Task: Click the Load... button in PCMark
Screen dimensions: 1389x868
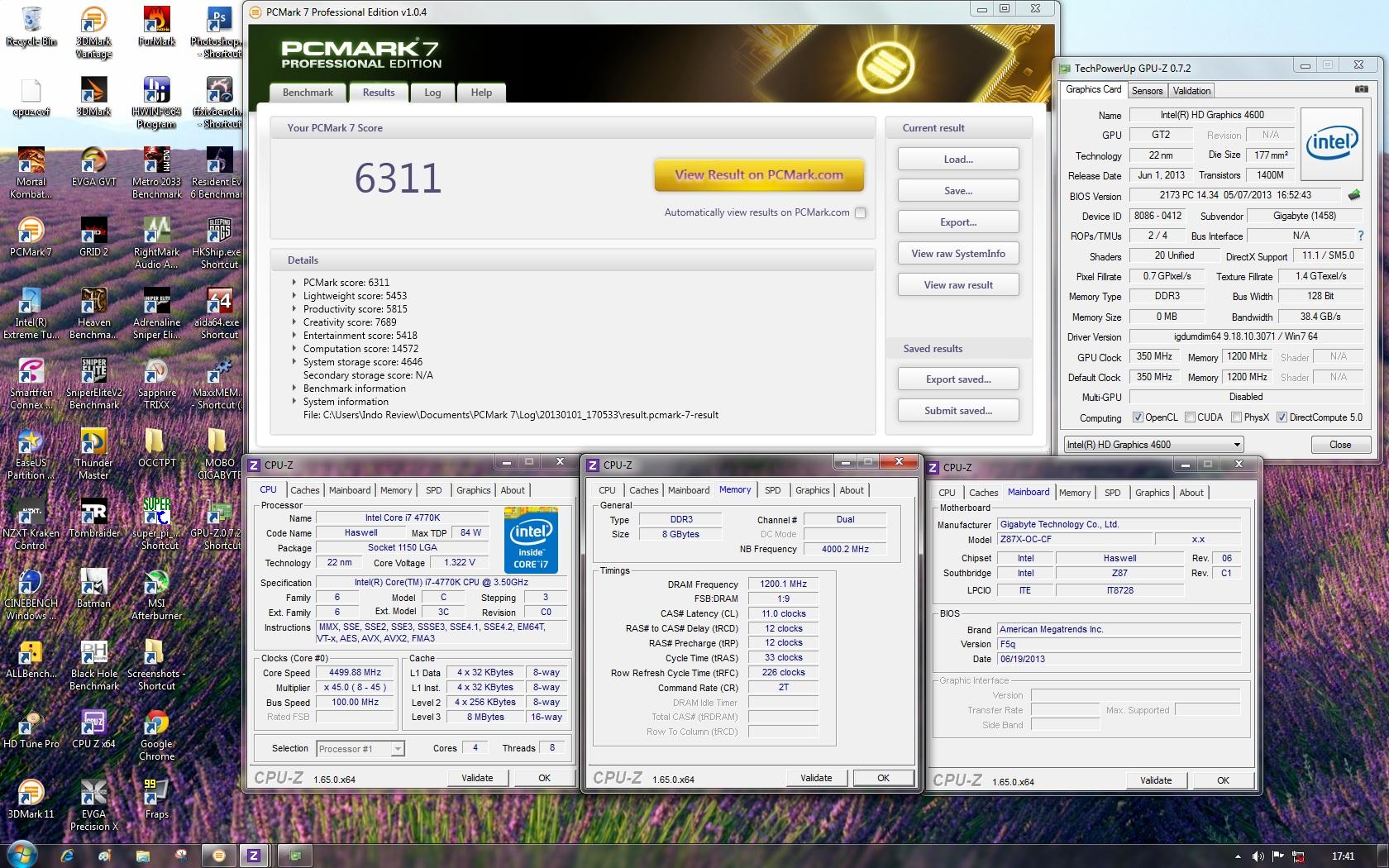Action: tap(958, 160)
